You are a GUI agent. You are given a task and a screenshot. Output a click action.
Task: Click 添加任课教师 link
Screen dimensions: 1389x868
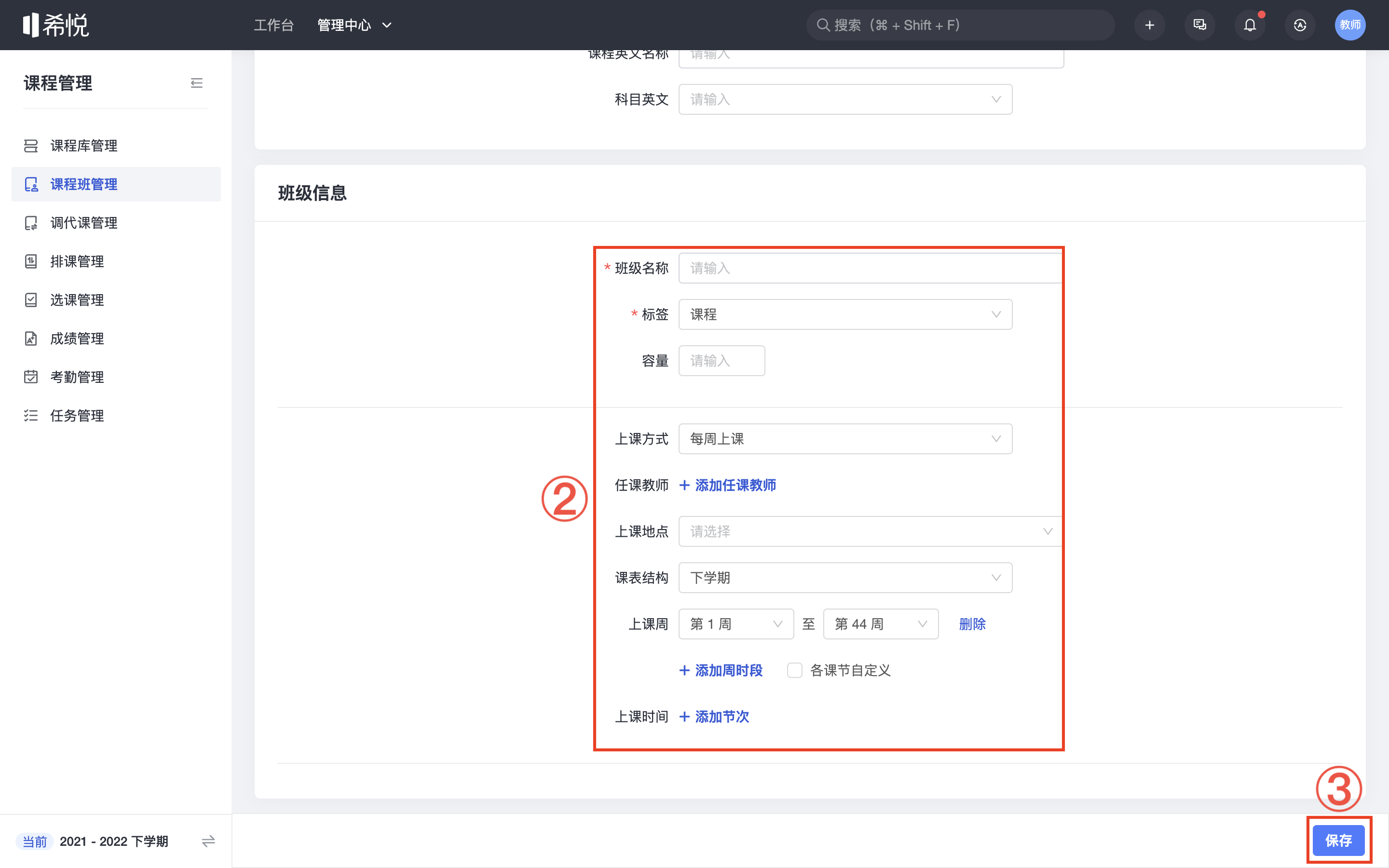[x=728, y=486]
